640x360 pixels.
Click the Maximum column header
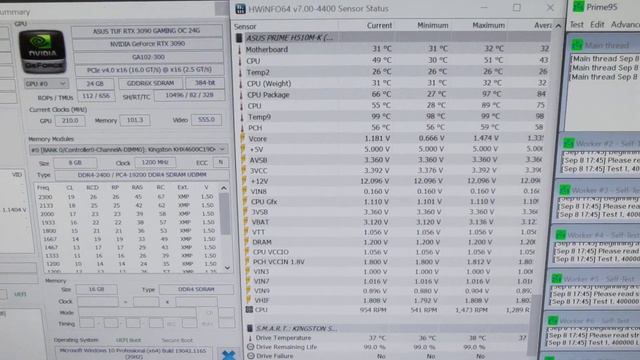click(489, 26)
